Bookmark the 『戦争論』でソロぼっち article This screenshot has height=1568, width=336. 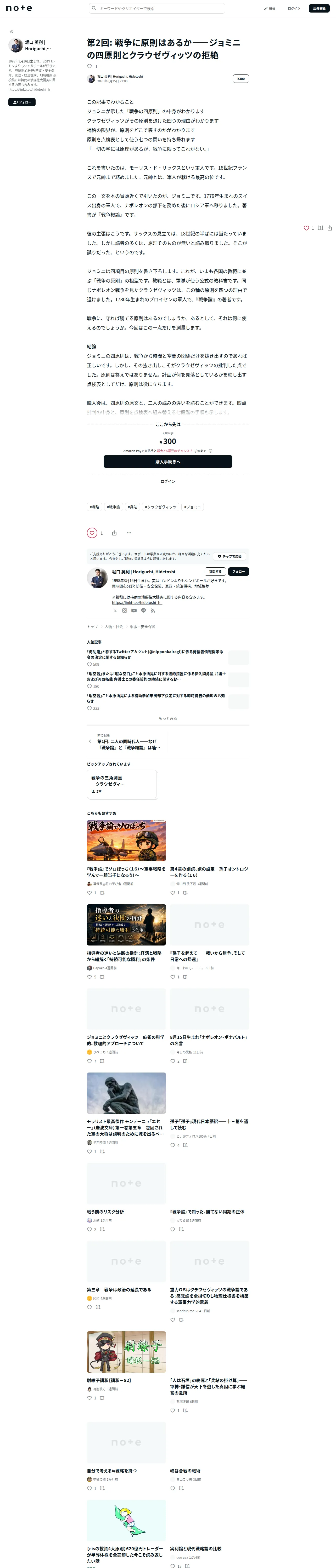click(x=102, y=893)
